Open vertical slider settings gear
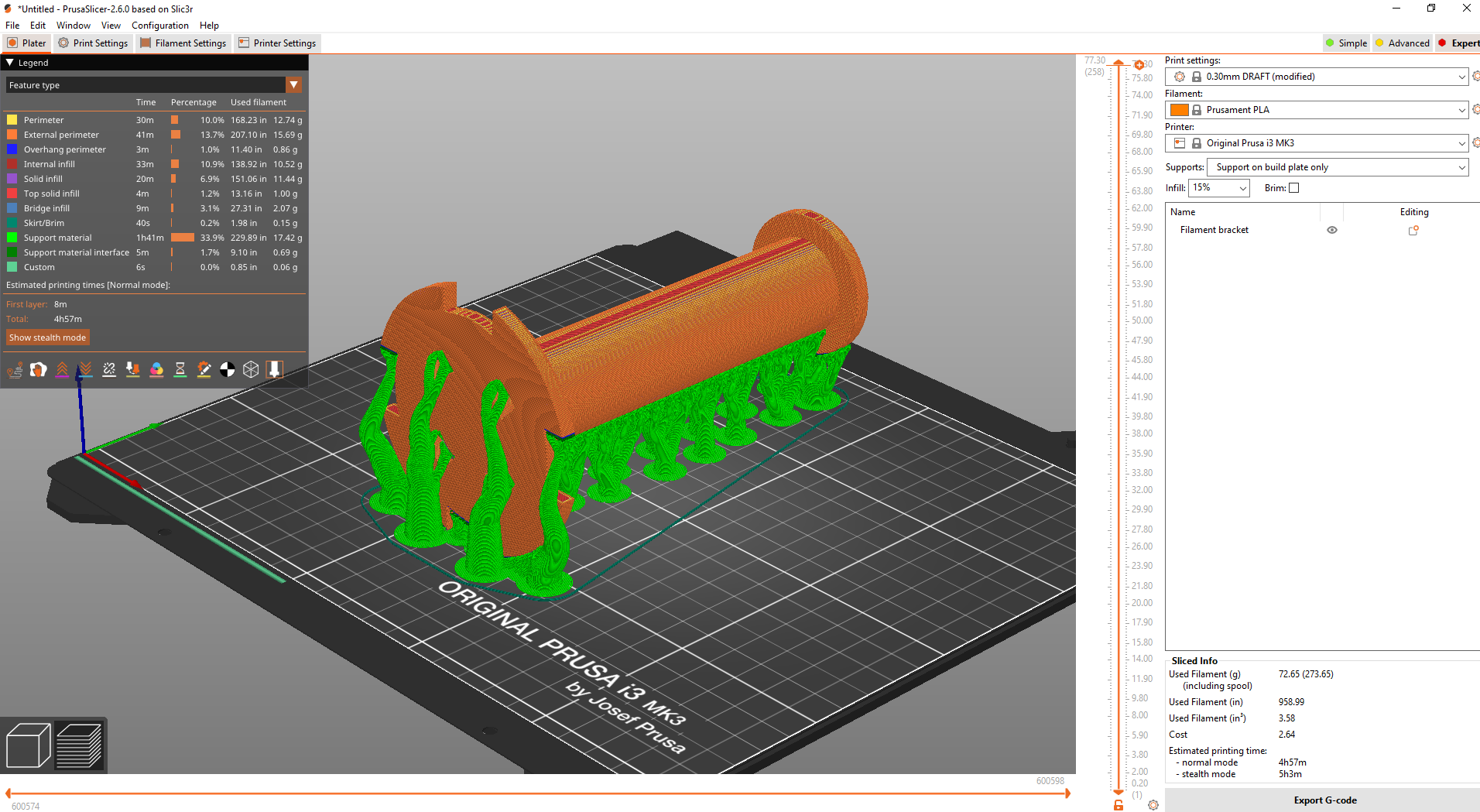Image resolution: width=1480 pixels, height=812 pixels. tap(1153, 805)
